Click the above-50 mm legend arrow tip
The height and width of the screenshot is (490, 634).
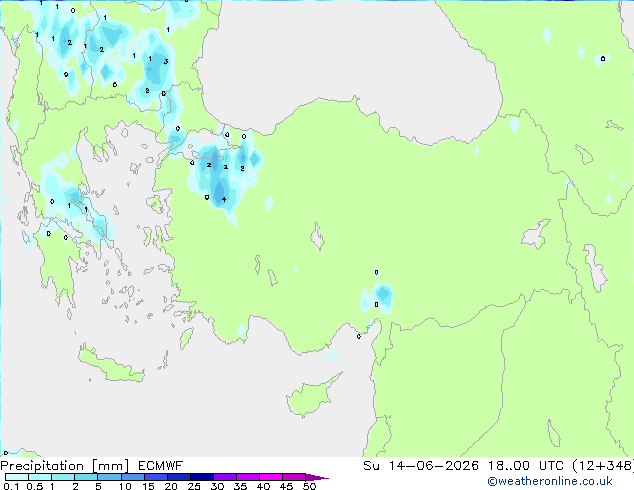point(317,477)
